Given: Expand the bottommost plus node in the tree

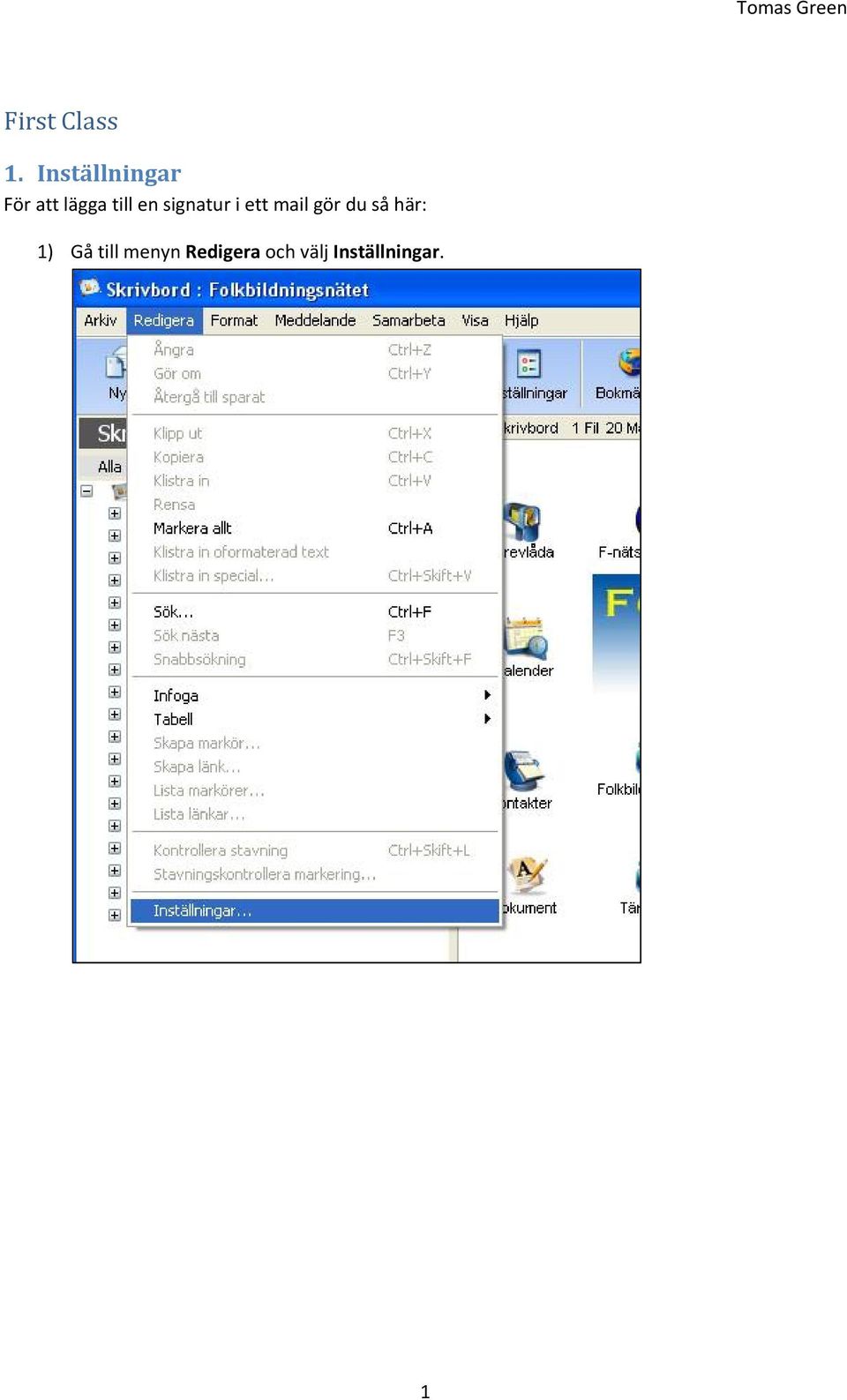Looking at the screenshot, I should 115,915.
